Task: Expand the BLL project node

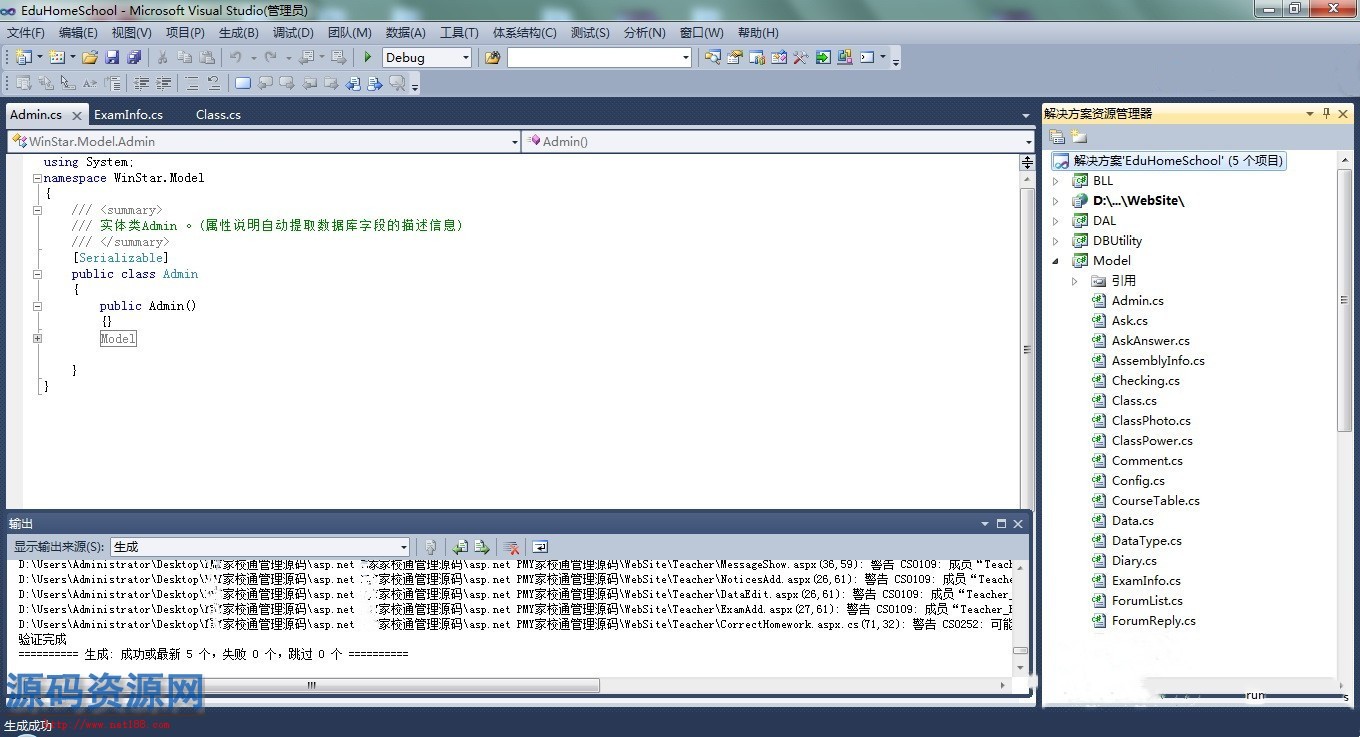Action: [1055, 181]
